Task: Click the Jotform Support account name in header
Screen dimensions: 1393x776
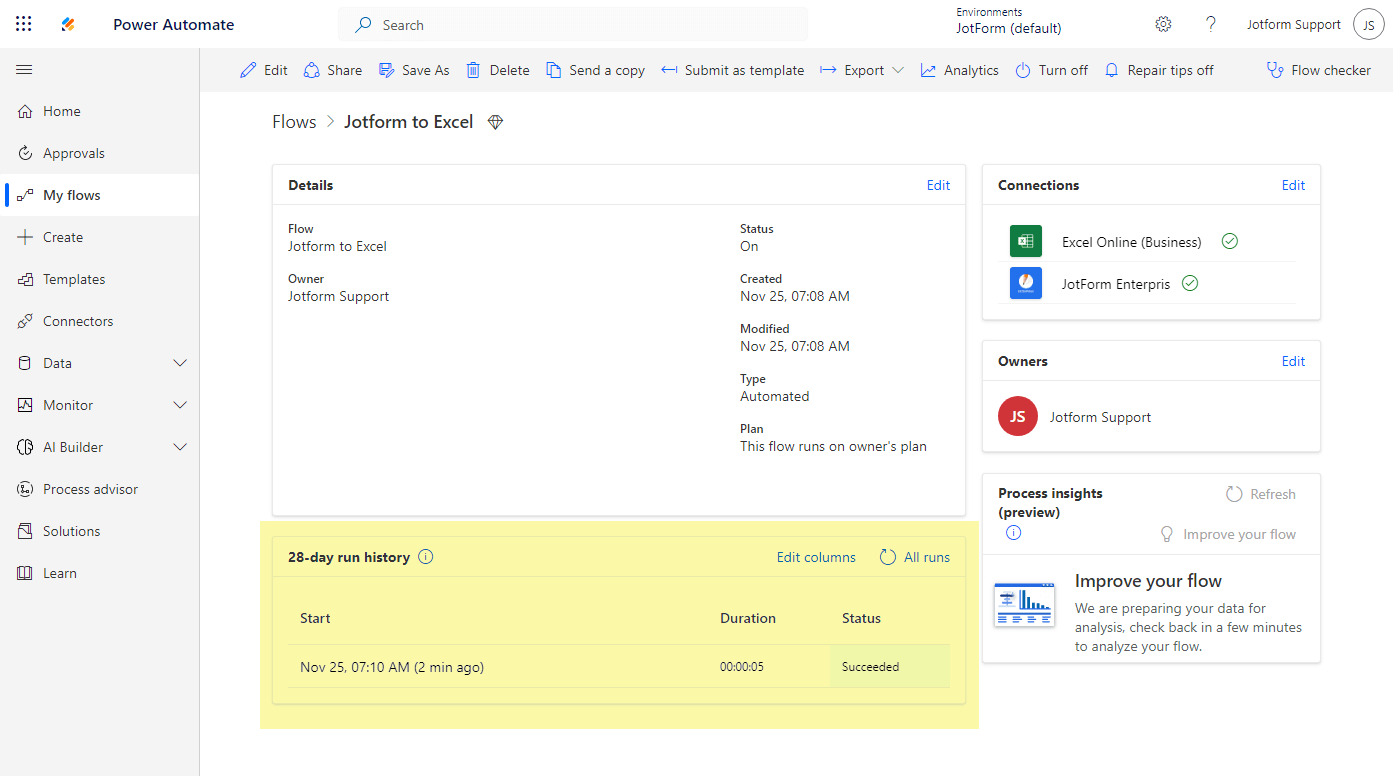Action: tap(1294, 25)
